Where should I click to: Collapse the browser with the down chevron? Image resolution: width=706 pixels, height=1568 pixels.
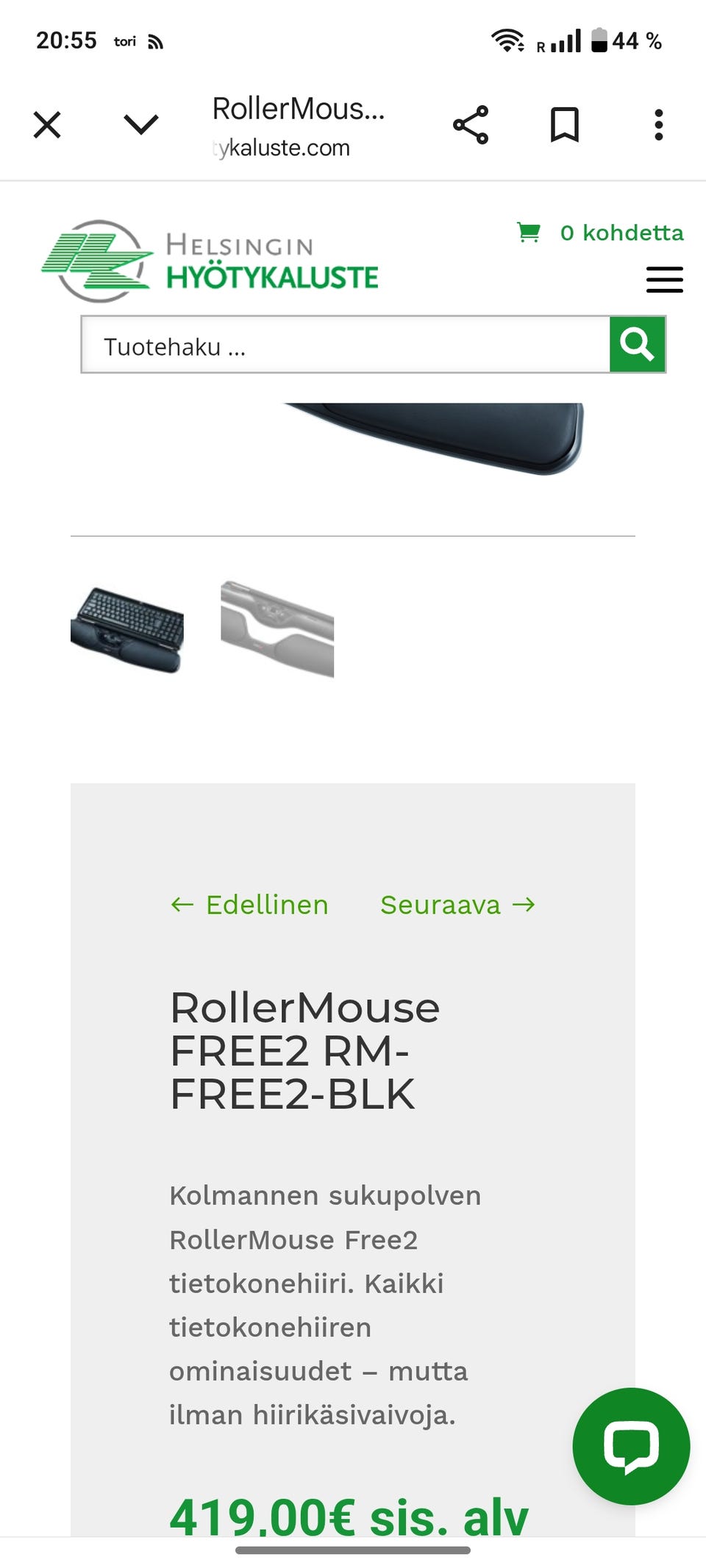(141, 125)
